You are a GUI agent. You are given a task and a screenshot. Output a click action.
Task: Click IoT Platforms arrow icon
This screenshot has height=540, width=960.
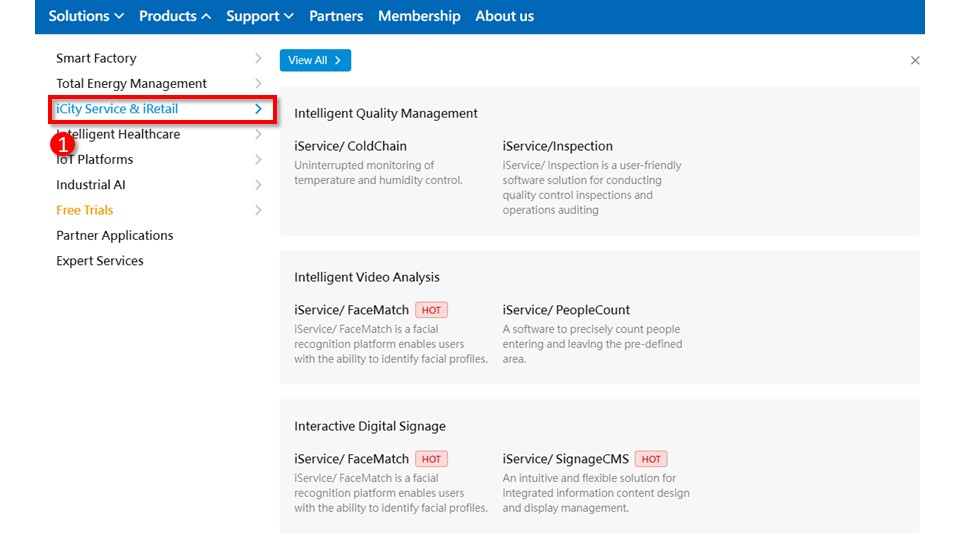click(258, 160)
